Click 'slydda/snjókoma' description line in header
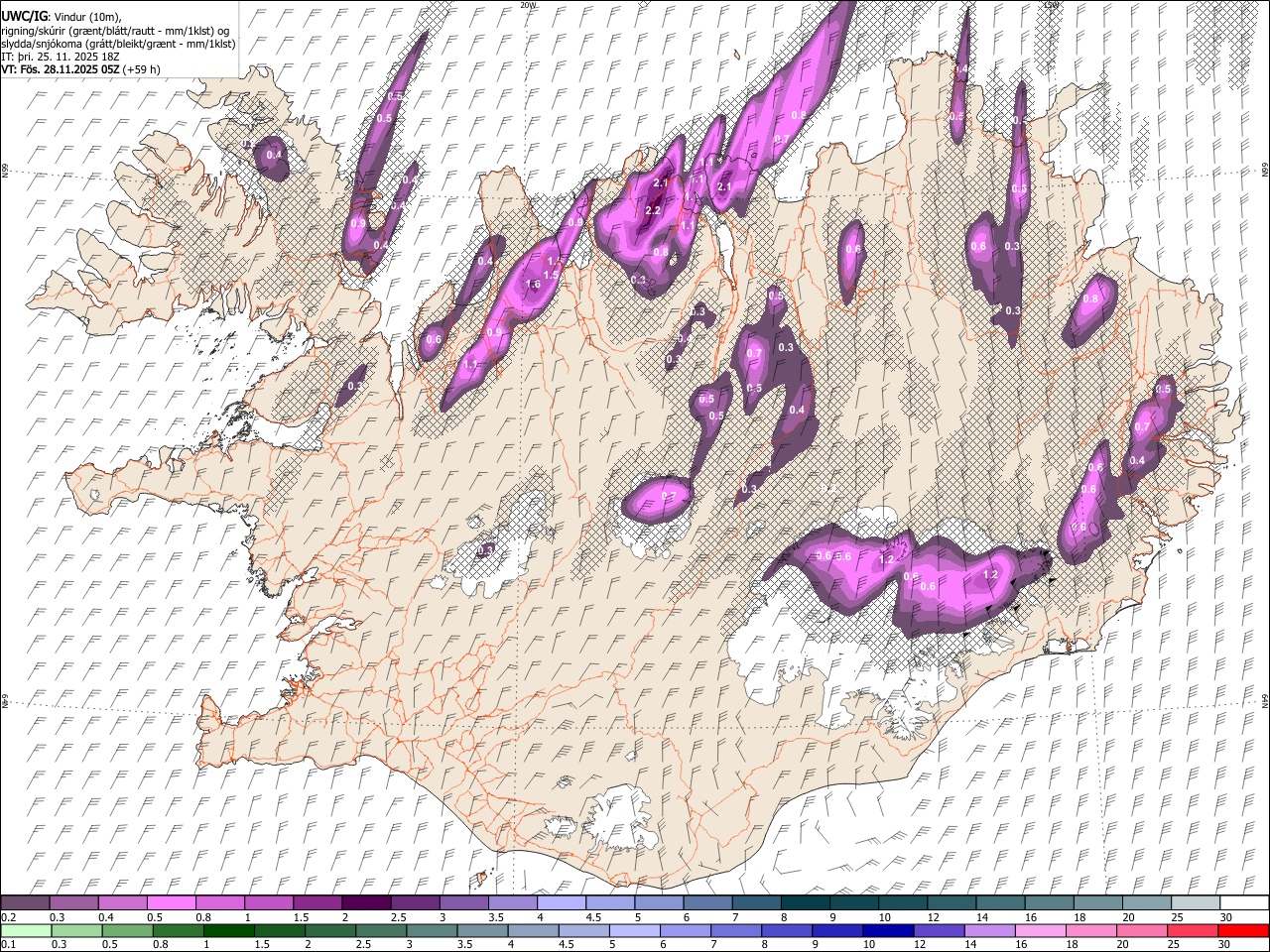This screenshot has width=1270, height=952. point(118,44)
